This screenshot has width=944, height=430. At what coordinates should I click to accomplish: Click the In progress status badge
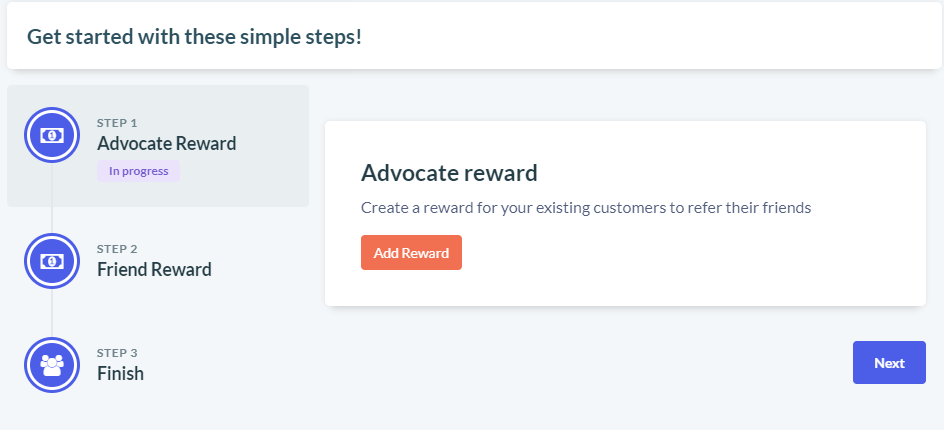pos(138,171)
